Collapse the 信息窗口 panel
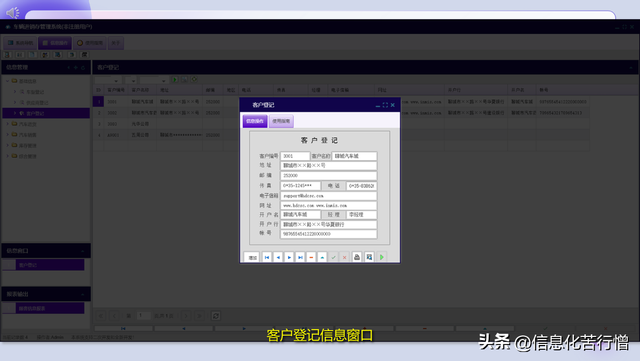Viewport: 640px width, 361px height. (x=82, y=251)
